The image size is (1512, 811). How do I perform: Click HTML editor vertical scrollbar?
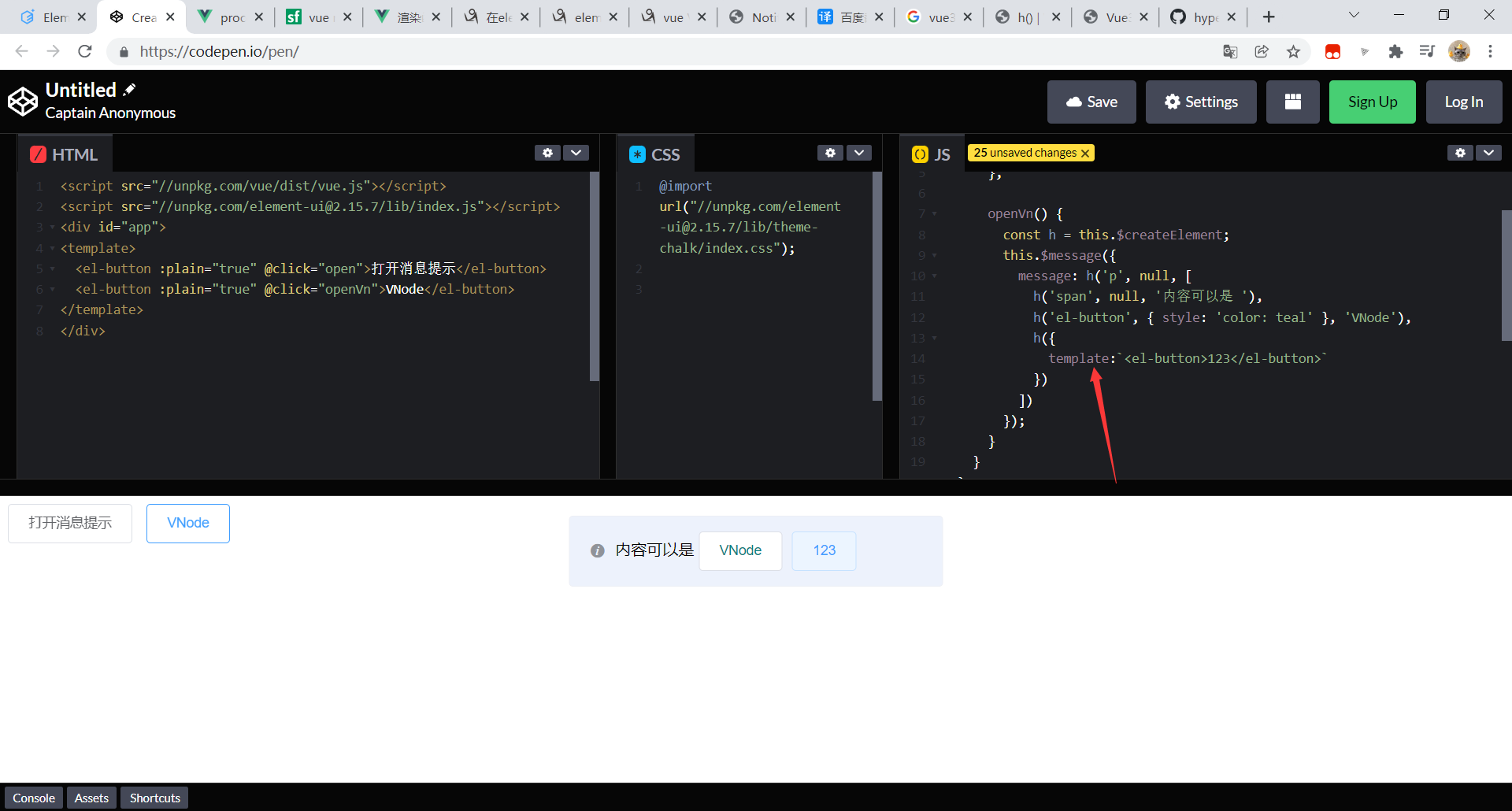tap(595, 276)
